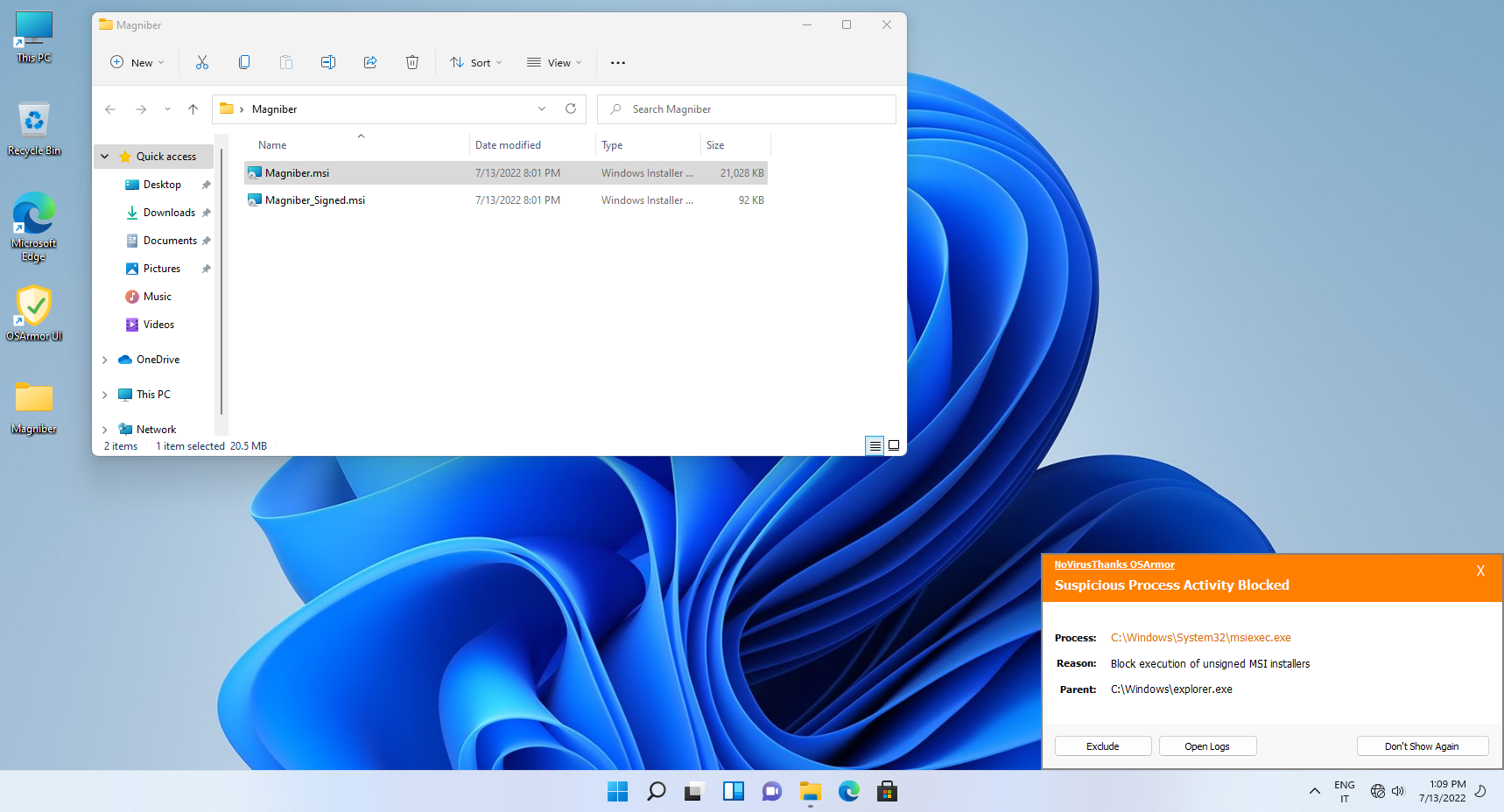Open the Sort dropdown menu
The width and height of the screenshot is (1504, 812).
(x=476, y=62)
